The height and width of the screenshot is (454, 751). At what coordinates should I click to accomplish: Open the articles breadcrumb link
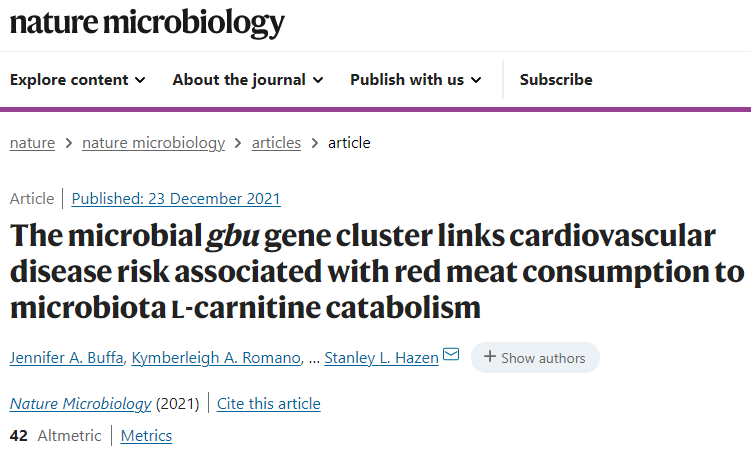[x=276, y=143]
